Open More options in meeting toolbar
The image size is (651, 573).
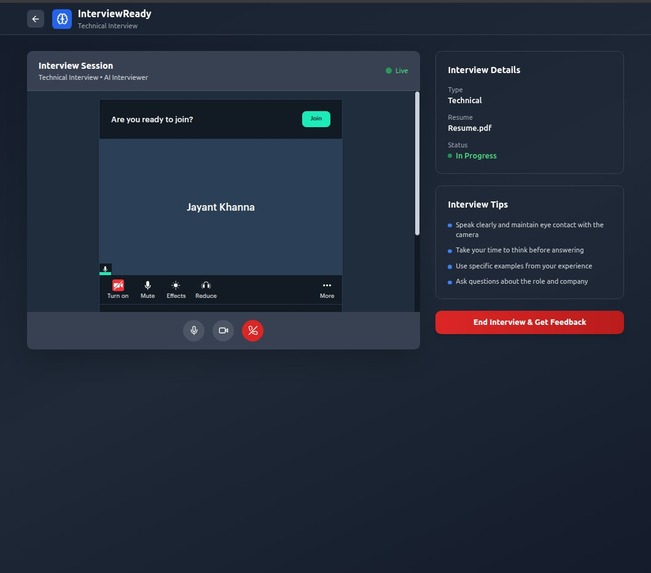pos(327,290)
